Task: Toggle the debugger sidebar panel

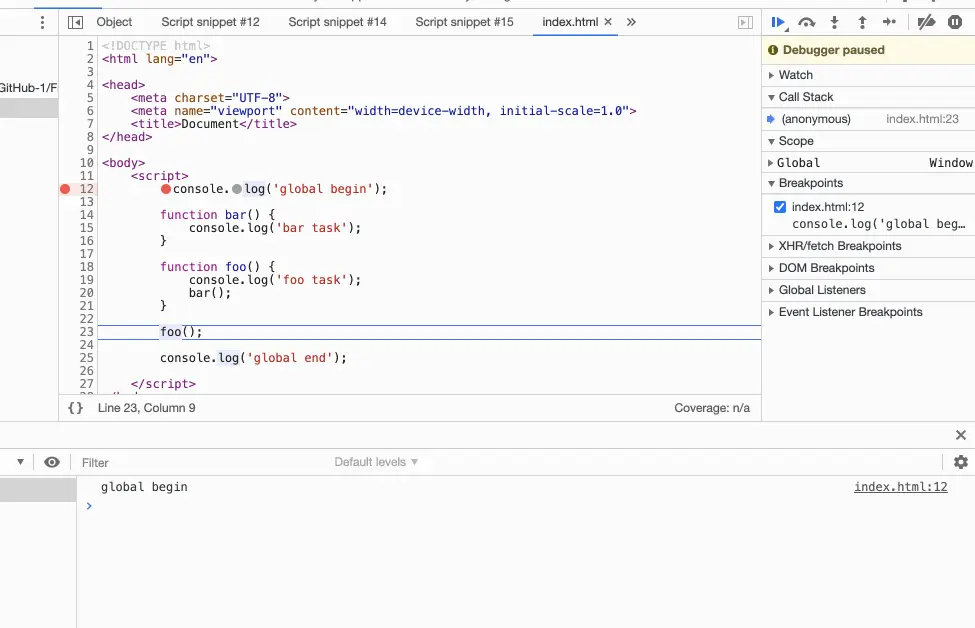Action: click(x=745, y=22)
